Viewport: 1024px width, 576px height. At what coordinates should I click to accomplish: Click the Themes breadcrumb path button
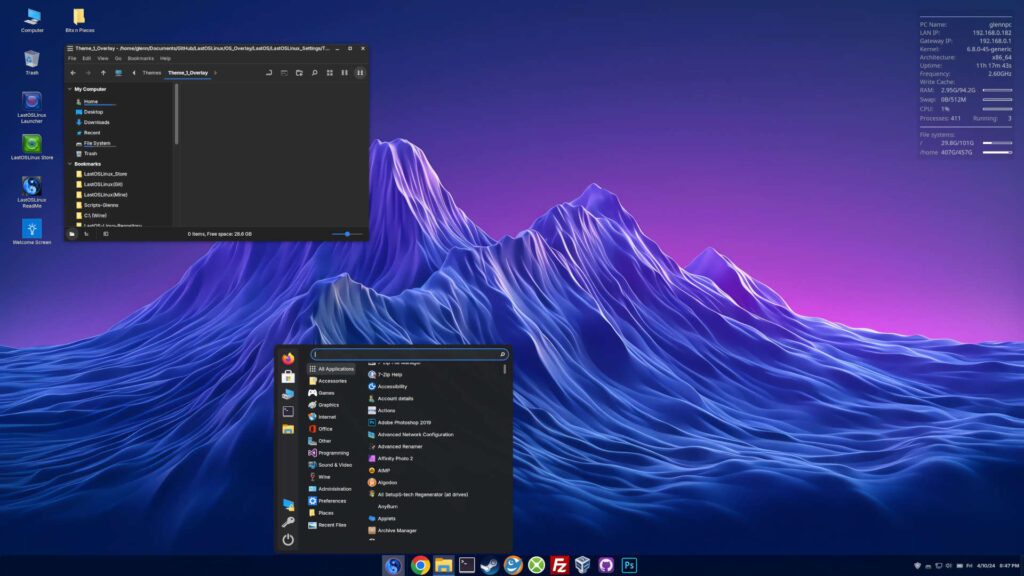point(151,73)
